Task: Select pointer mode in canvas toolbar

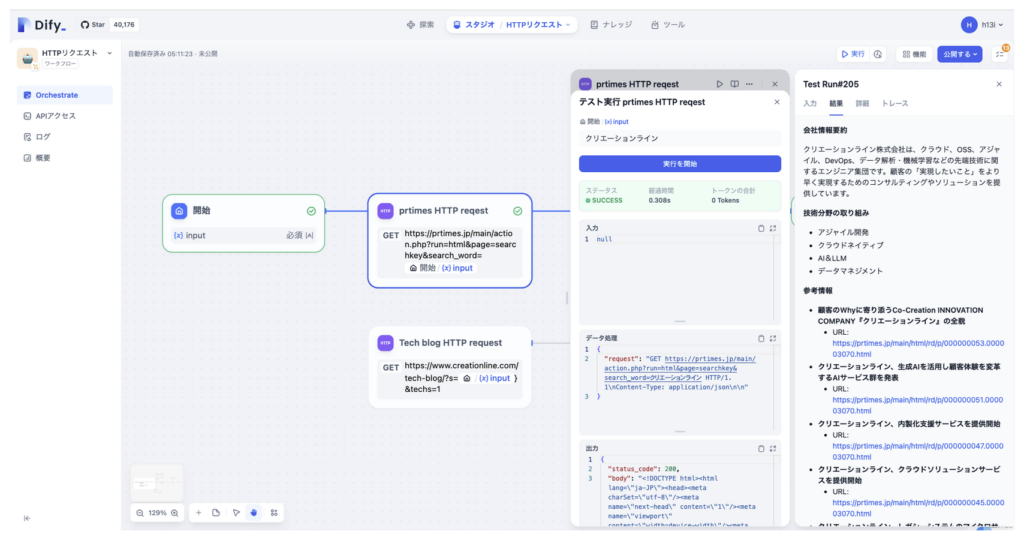Action: (x=236, y=513)
